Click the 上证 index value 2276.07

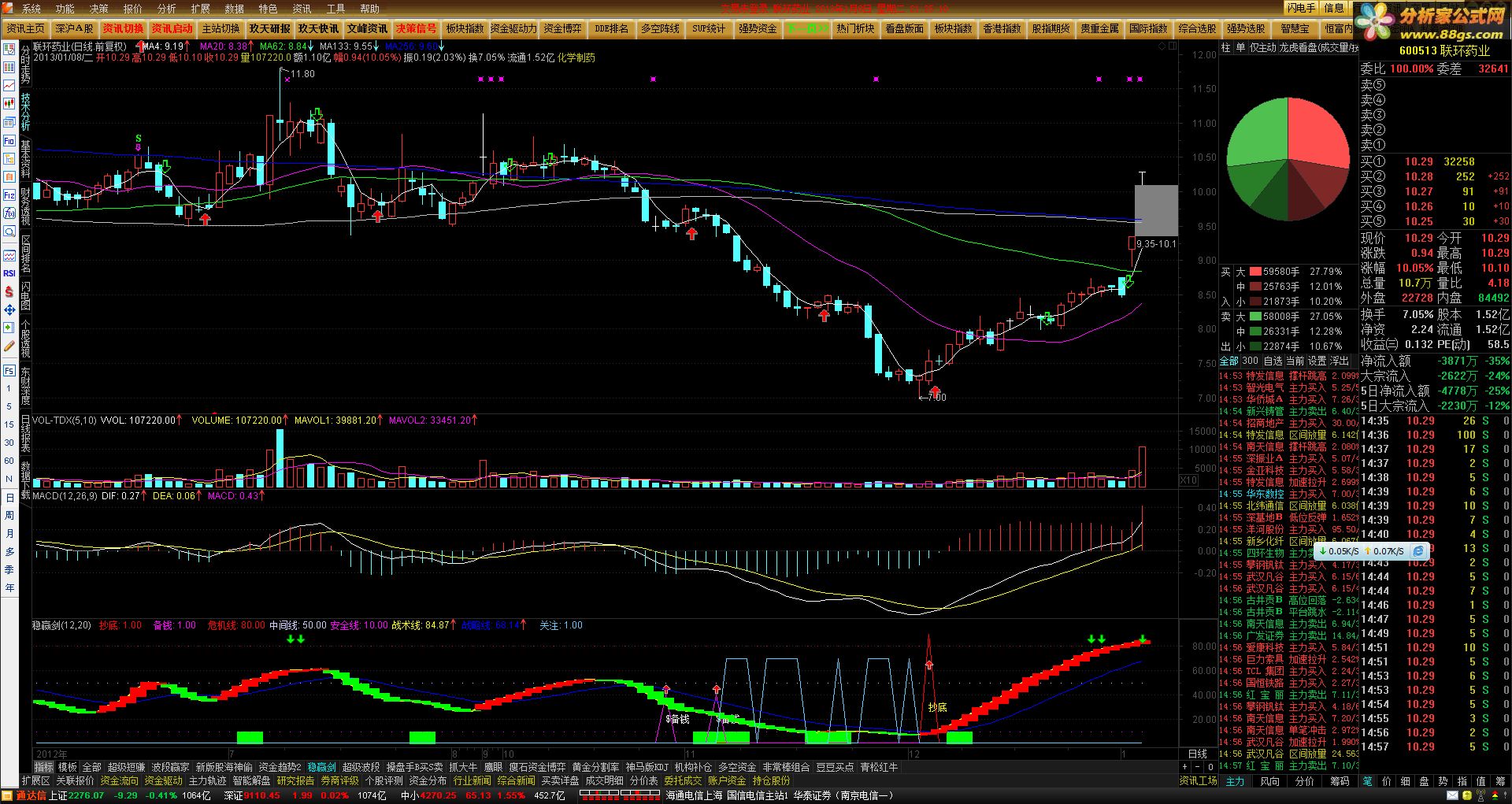pos(86,795)
